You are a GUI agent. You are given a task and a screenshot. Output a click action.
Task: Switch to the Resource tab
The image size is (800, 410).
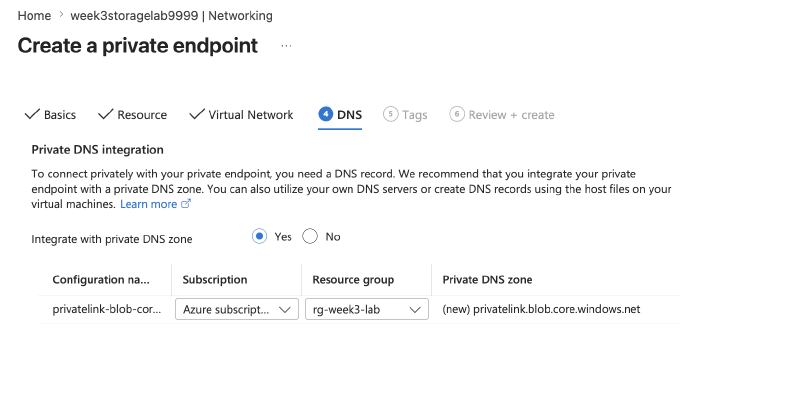coord(132,115)
